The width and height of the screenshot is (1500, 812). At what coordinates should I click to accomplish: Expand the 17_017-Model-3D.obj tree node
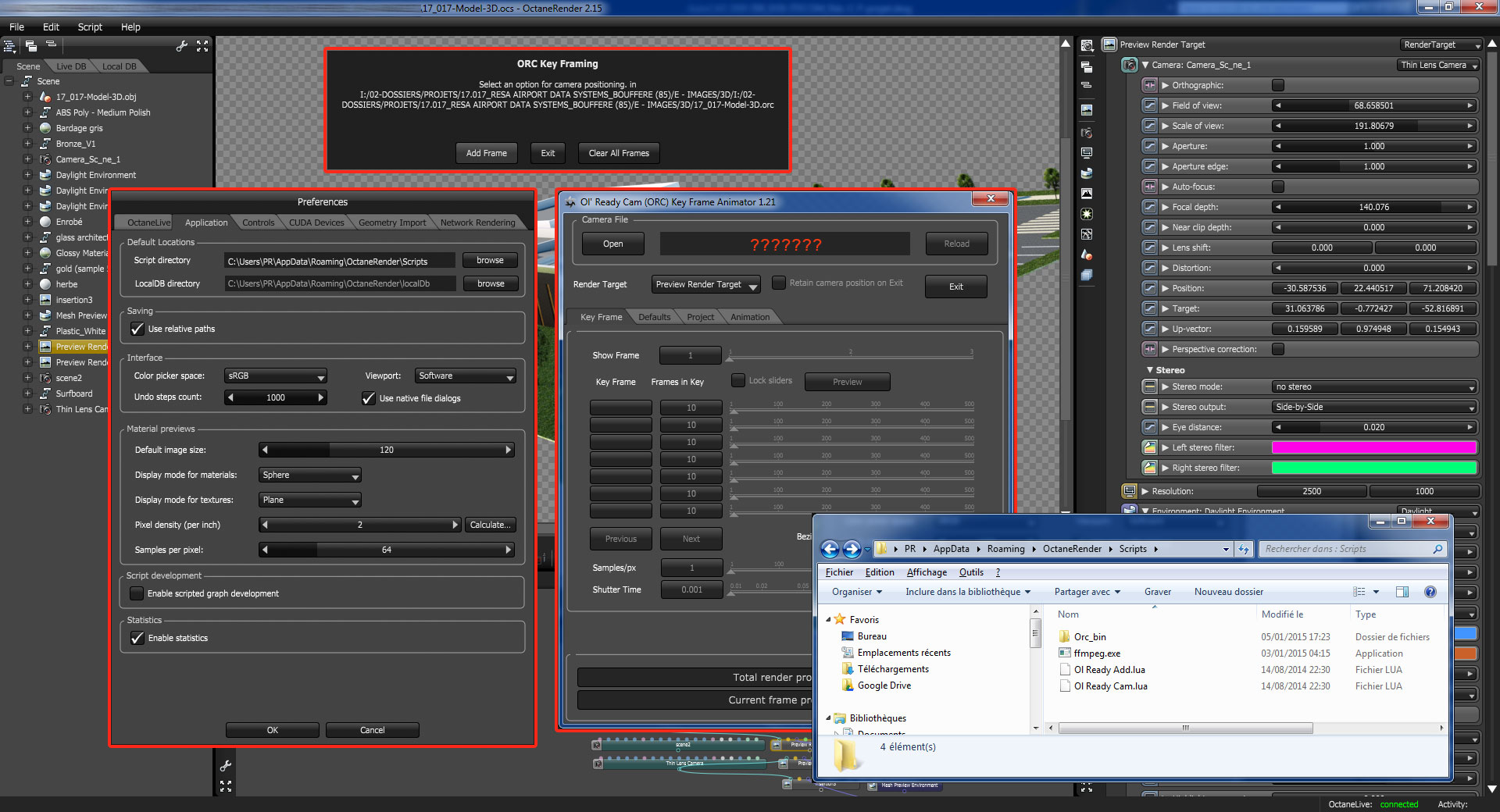pyautogui.click(x=27, y=97)
